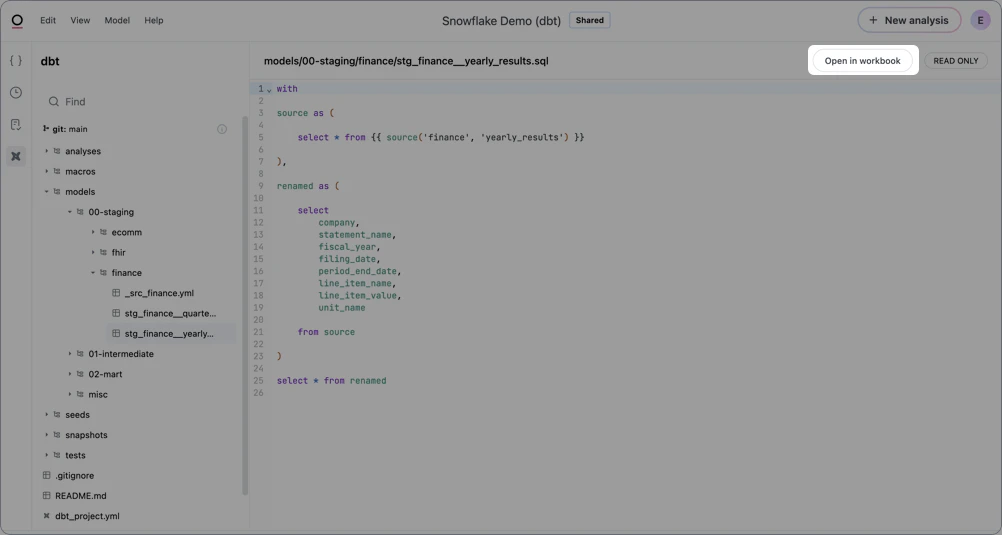Click the file tree vertical scrollbar
1002x535 pixels.
(245, 306)
